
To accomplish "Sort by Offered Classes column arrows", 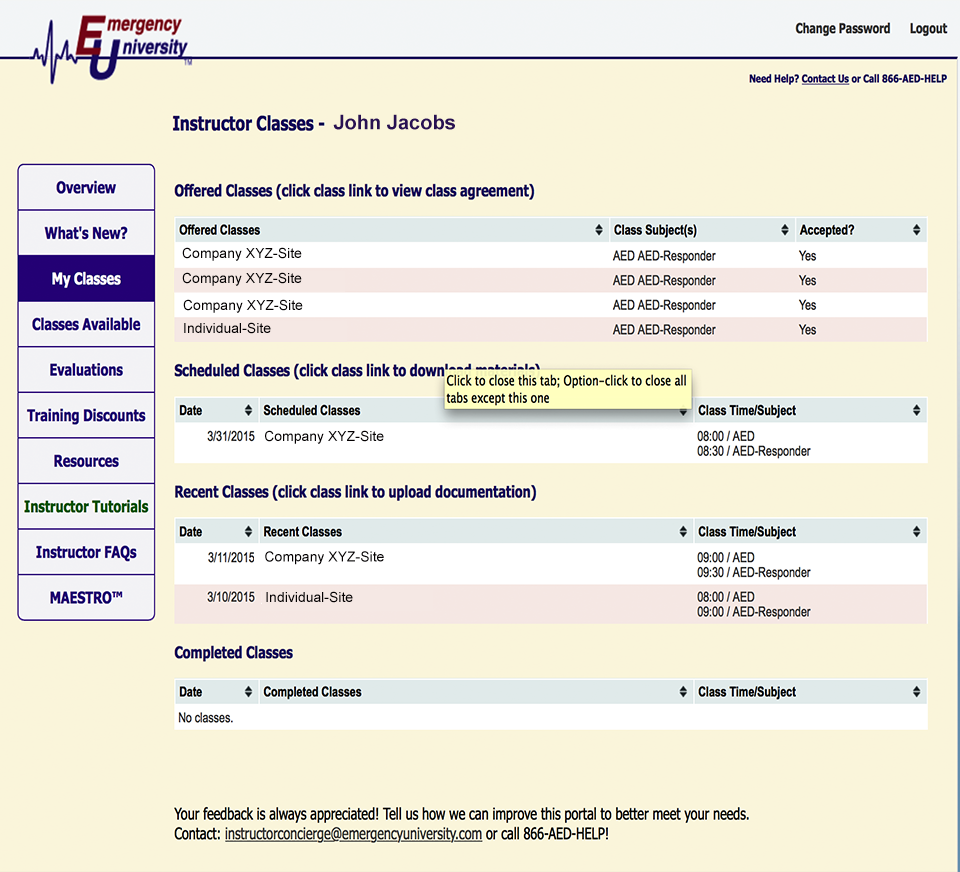I will (599, 230).
